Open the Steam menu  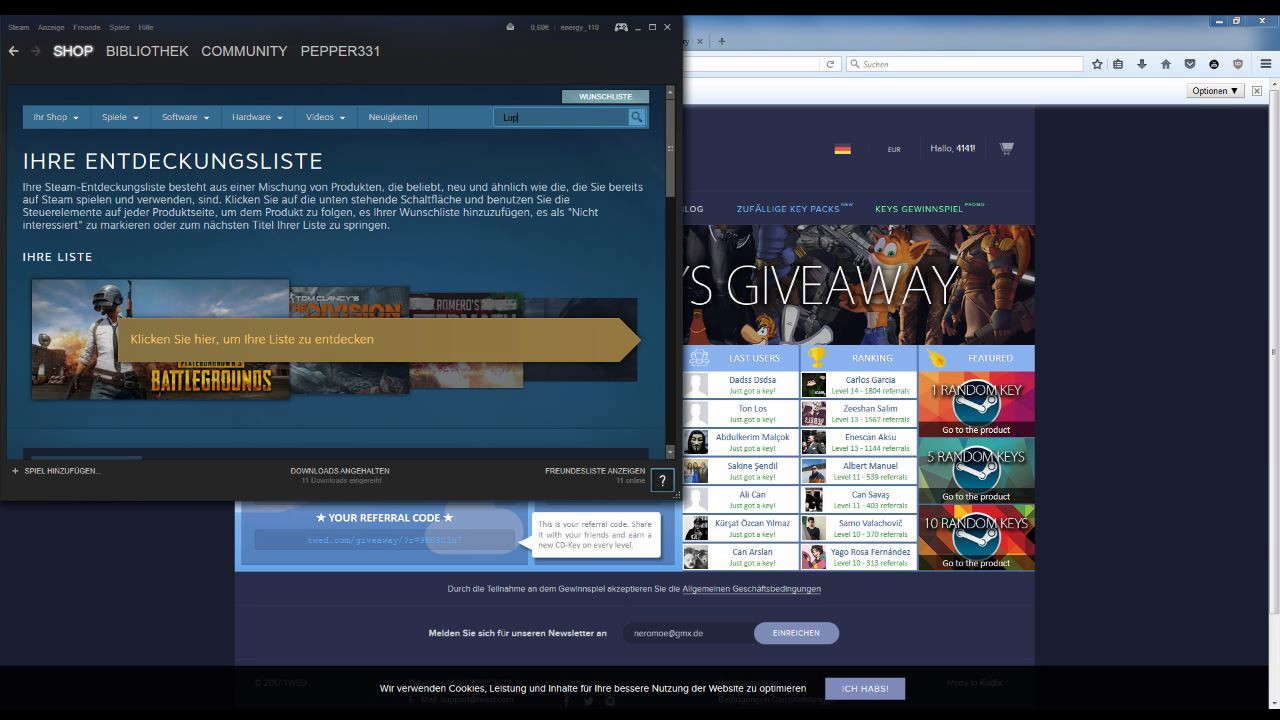coord(18,27)
